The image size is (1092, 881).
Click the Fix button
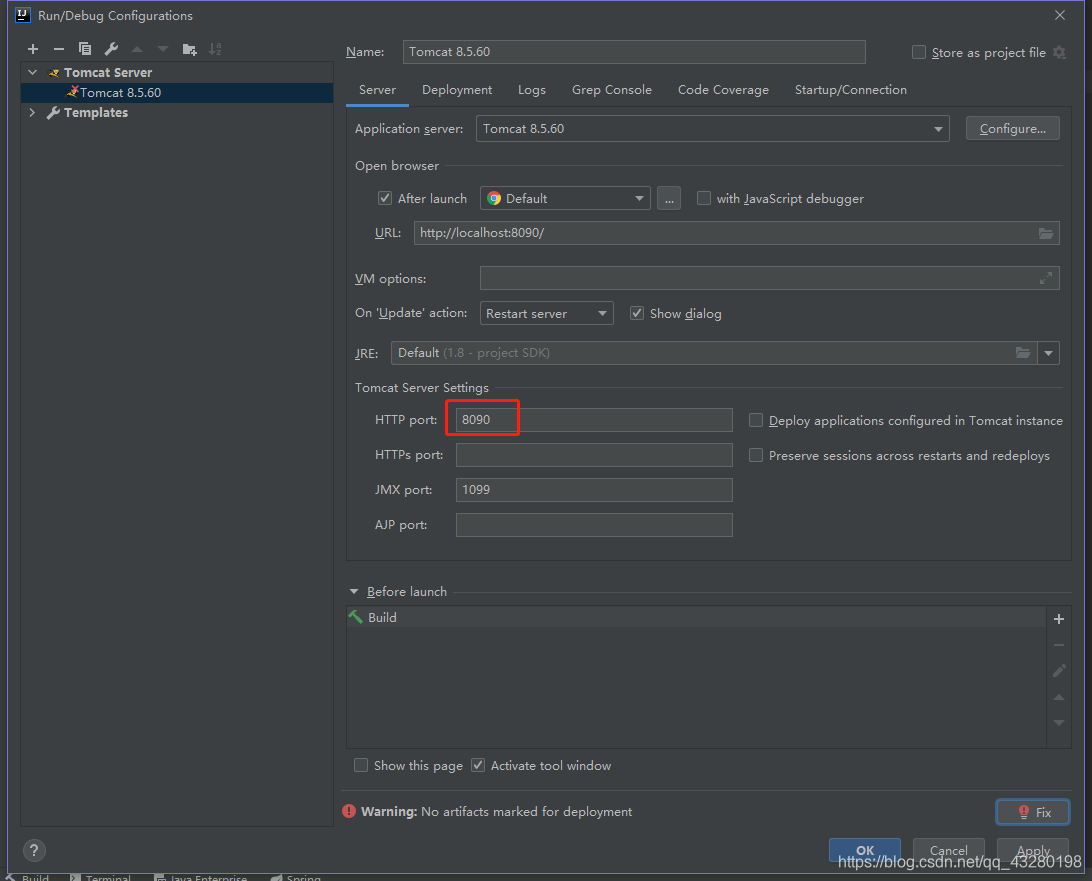pyautogui.click(x=1033, y=812)
